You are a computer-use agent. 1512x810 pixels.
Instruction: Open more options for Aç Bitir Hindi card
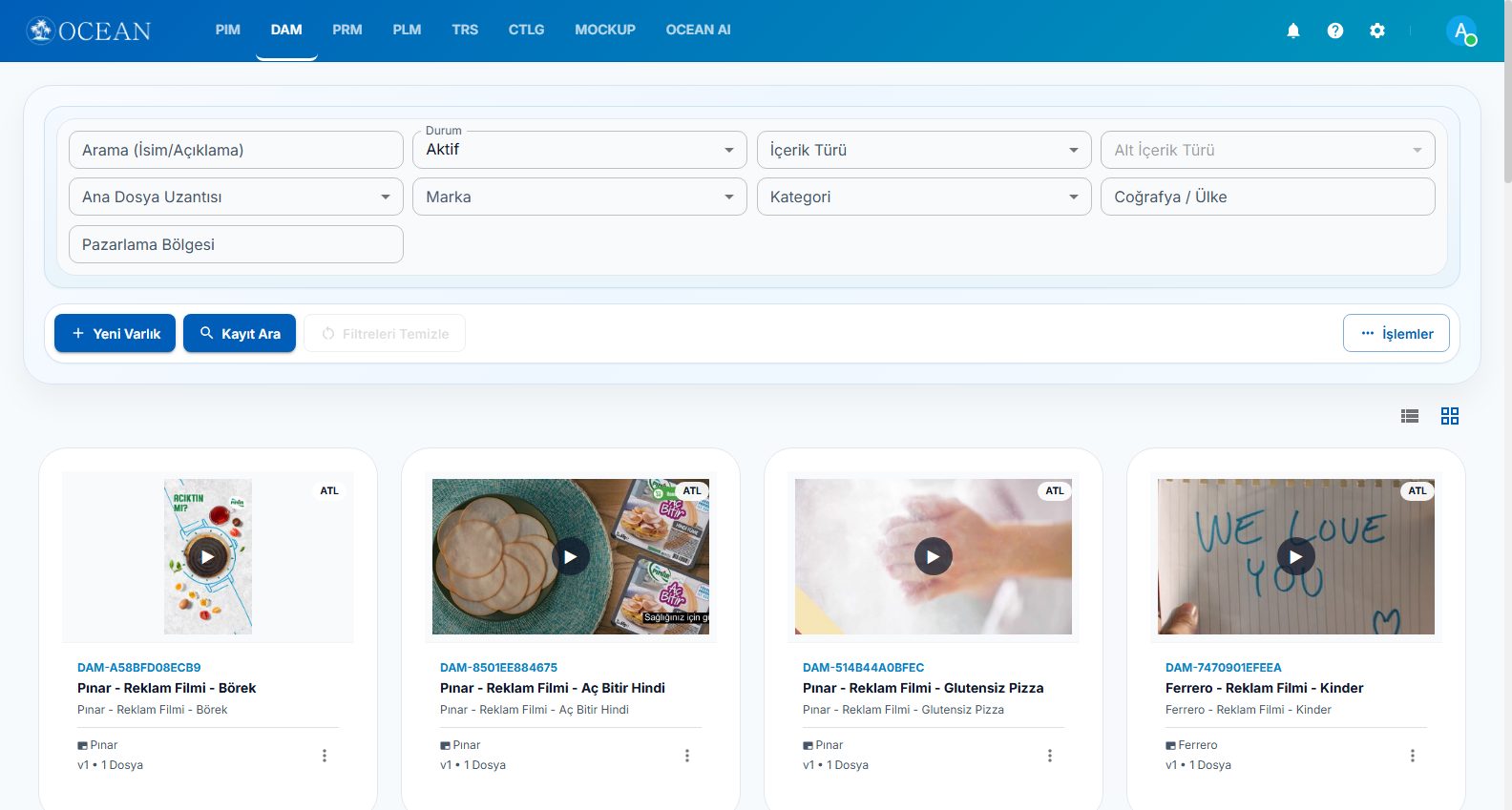[687, 756]
